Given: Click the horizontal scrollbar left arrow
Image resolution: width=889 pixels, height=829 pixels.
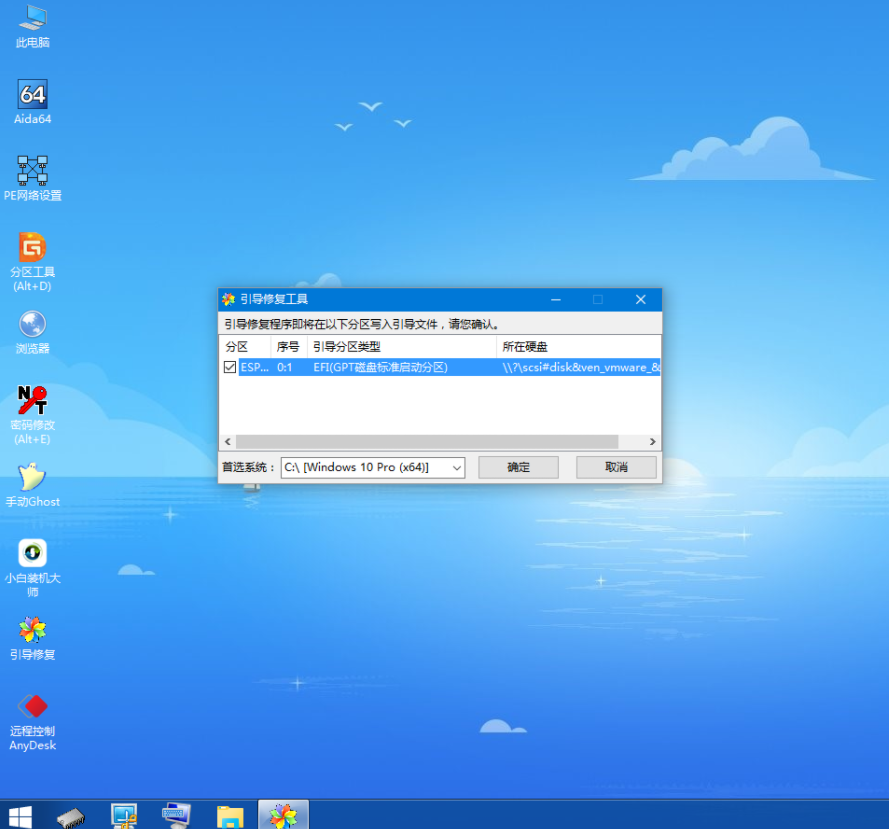Looking at the screenshot, I should click(x=227, y=441).
